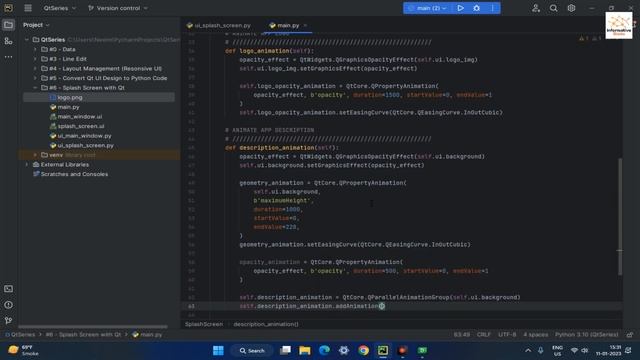The image size is (640, 360).
Task: Switch to PyCharm taskbar icon
Action: (x=383, y=350)
